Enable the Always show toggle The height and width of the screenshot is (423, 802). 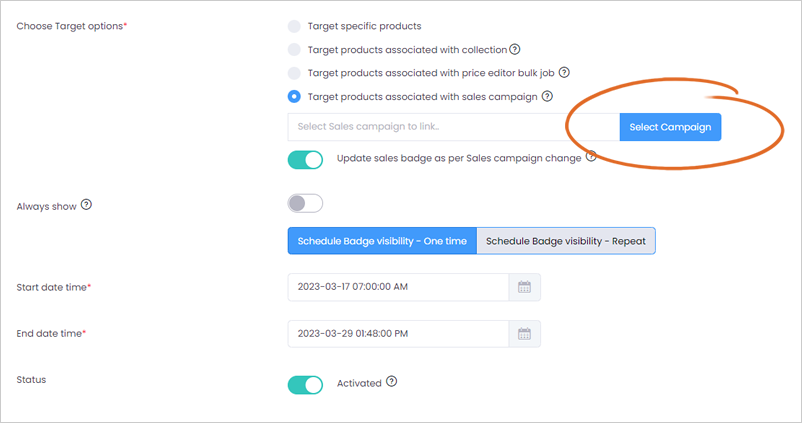coord(305,204)
